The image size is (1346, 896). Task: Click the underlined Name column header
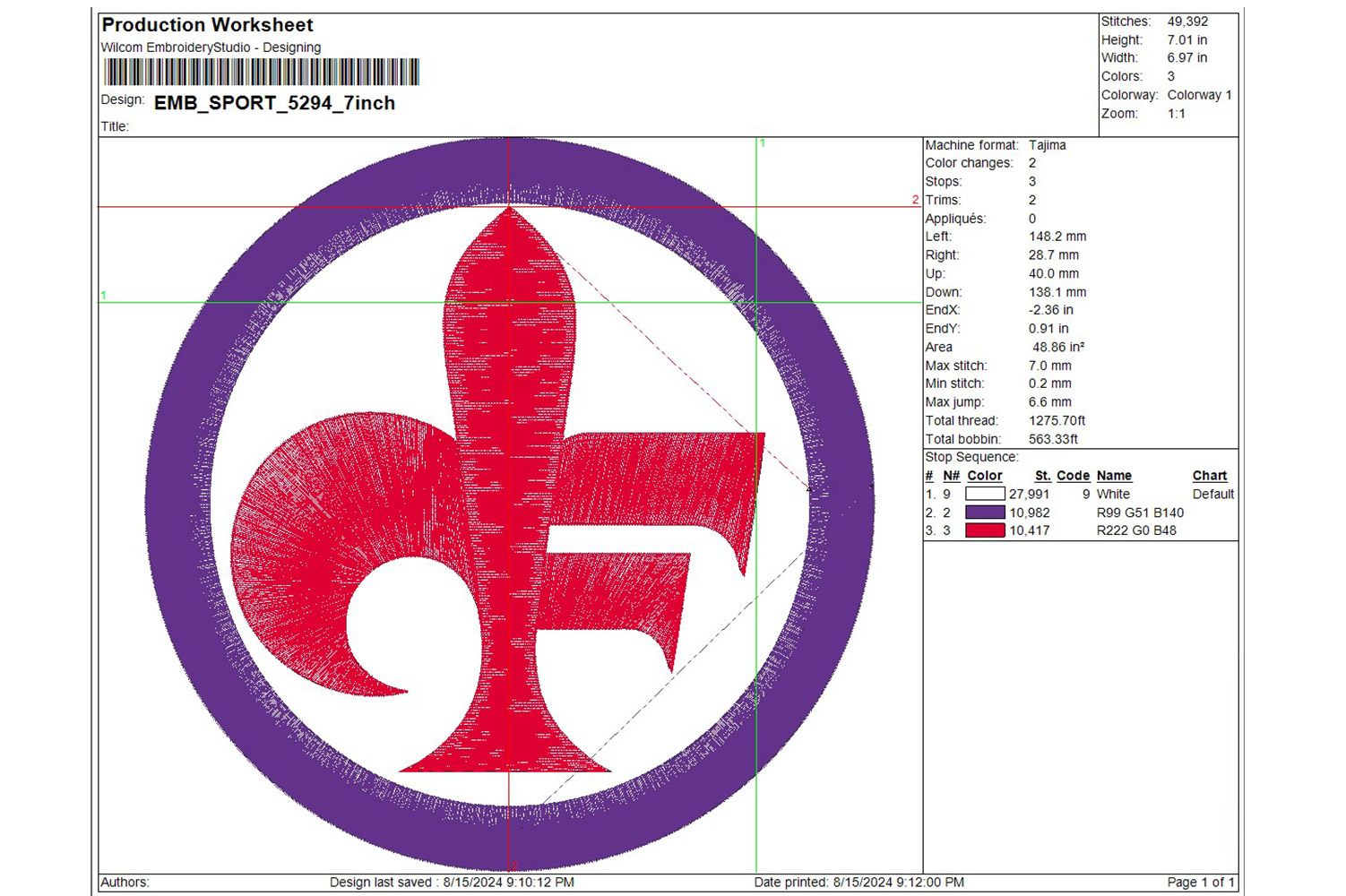click(1114, 476)
